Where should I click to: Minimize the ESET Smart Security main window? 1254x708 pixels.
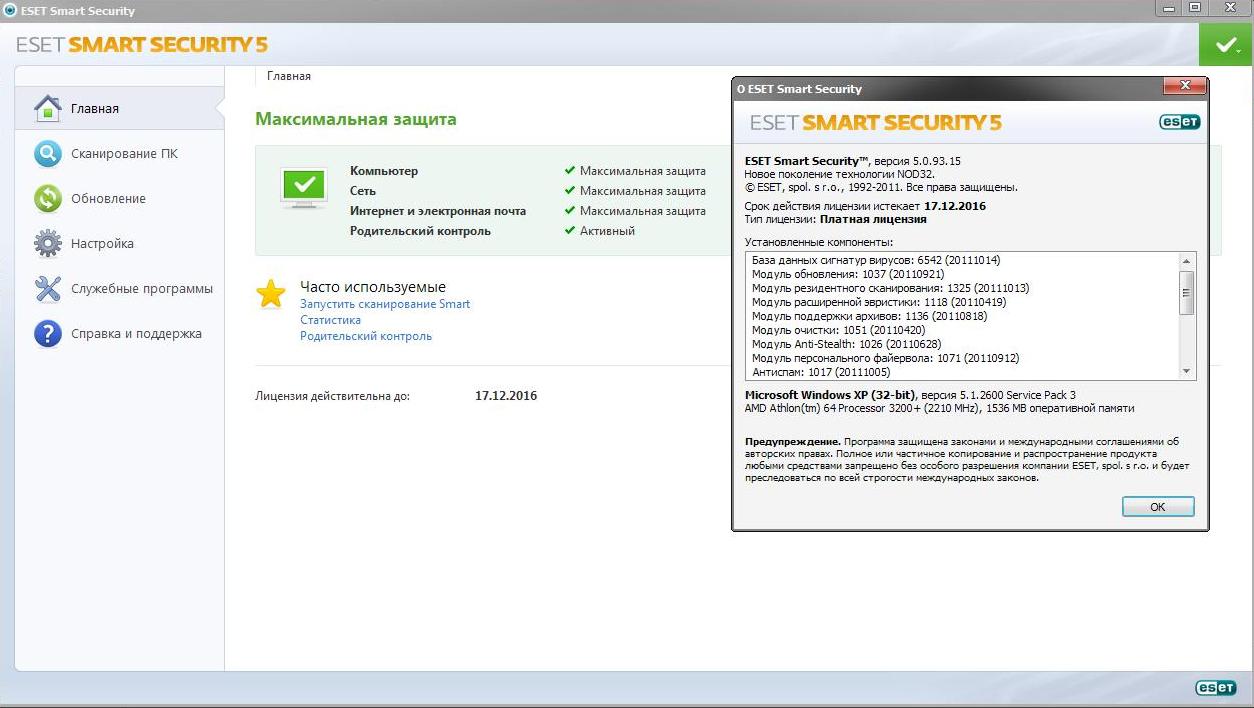(x=1168, y=8)
